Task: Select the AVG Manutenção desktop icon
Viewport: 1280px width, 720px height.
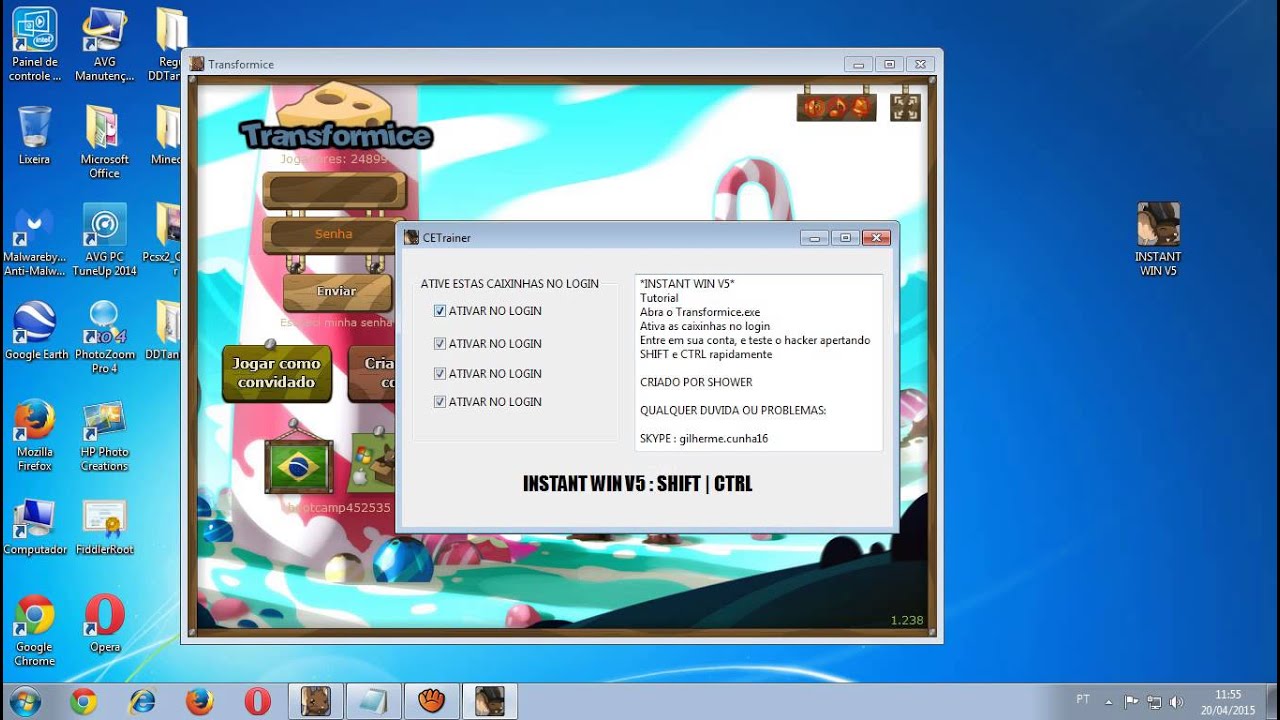Action: (104, 44)
